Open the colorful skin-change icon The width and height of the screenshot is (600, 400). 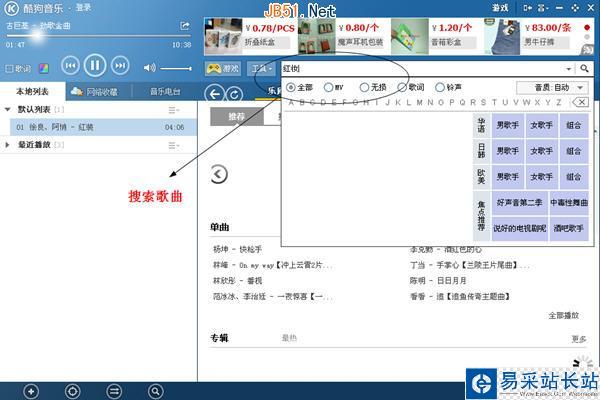click(44, 69)
